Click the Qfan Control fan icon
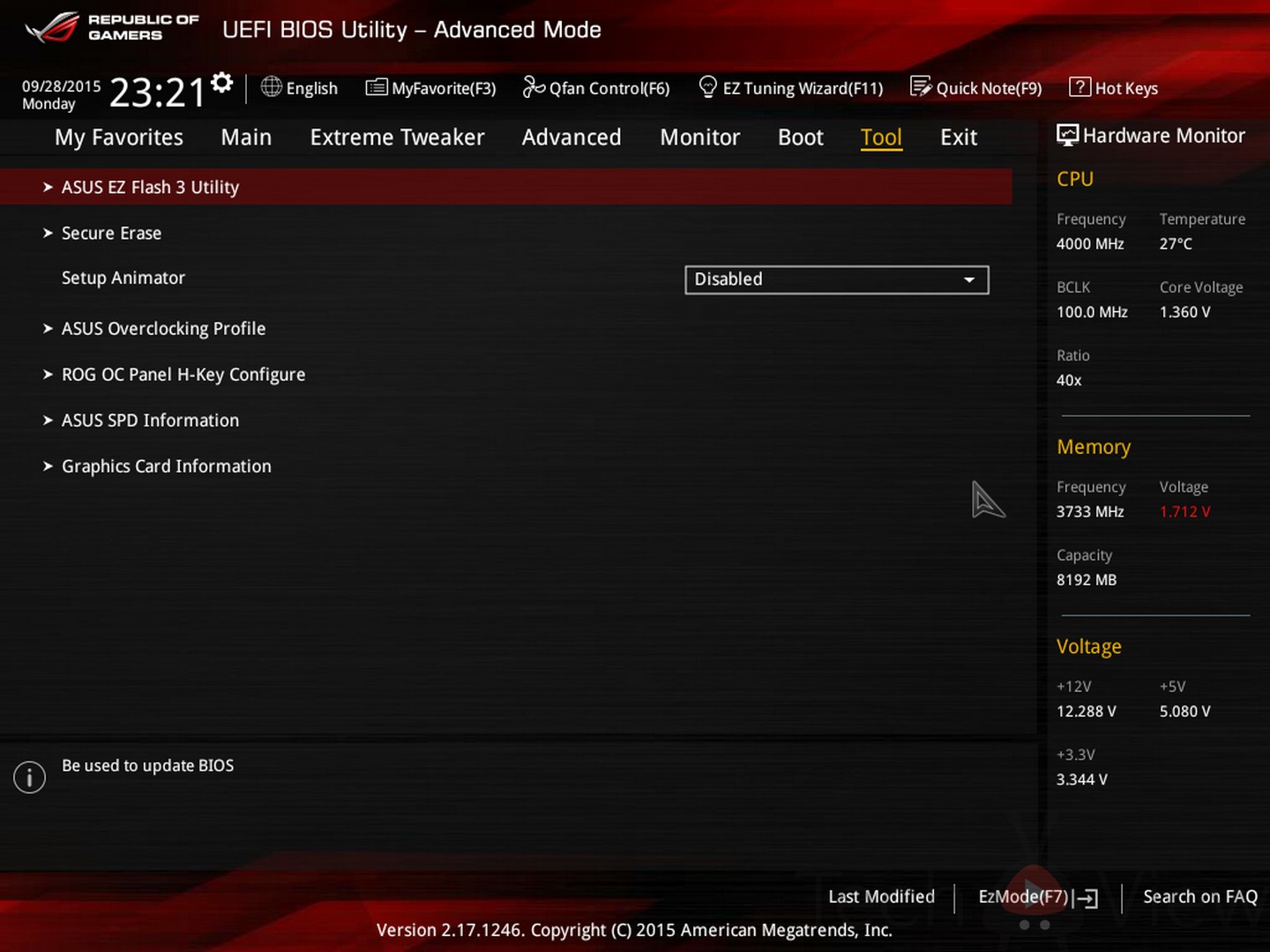The width and height of the screenshot is (1270, 952). pos(534,86)
